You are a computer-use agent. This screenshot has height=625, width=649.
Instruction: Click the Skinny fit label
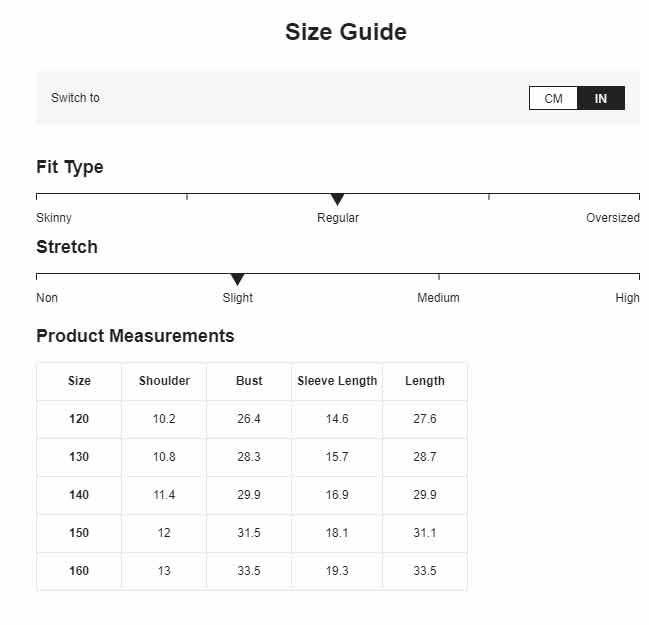click(x=54, y=218)
